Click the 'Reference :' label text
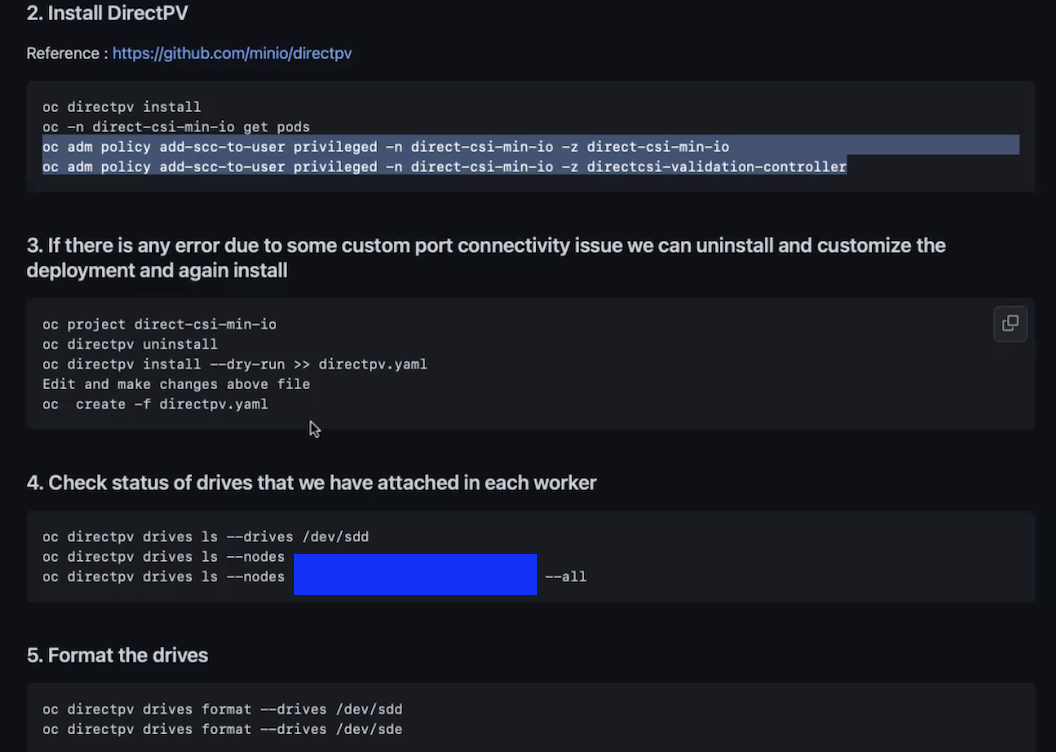1056x752 pixels. point(67,53)
